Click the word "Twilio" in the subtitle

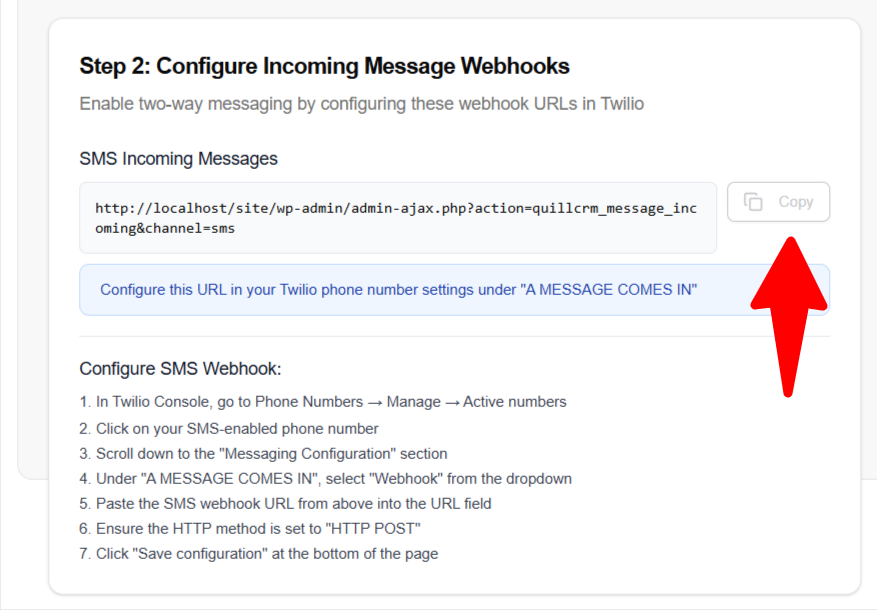tap(622, 103)
